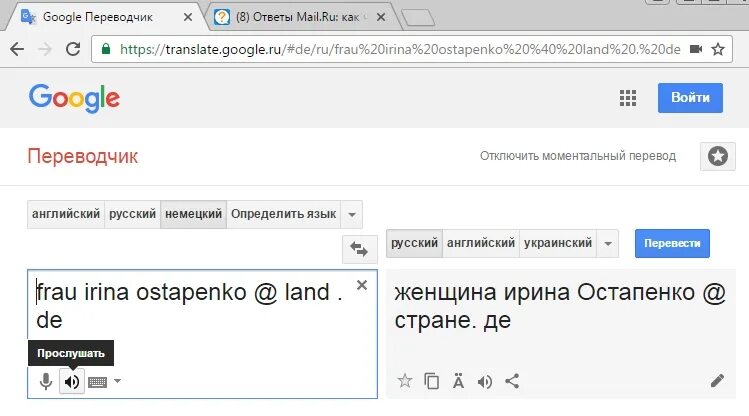Bookmark page with the star icon
The width and height of the screenshot is (749, 416).
click(x=718, y=49)
